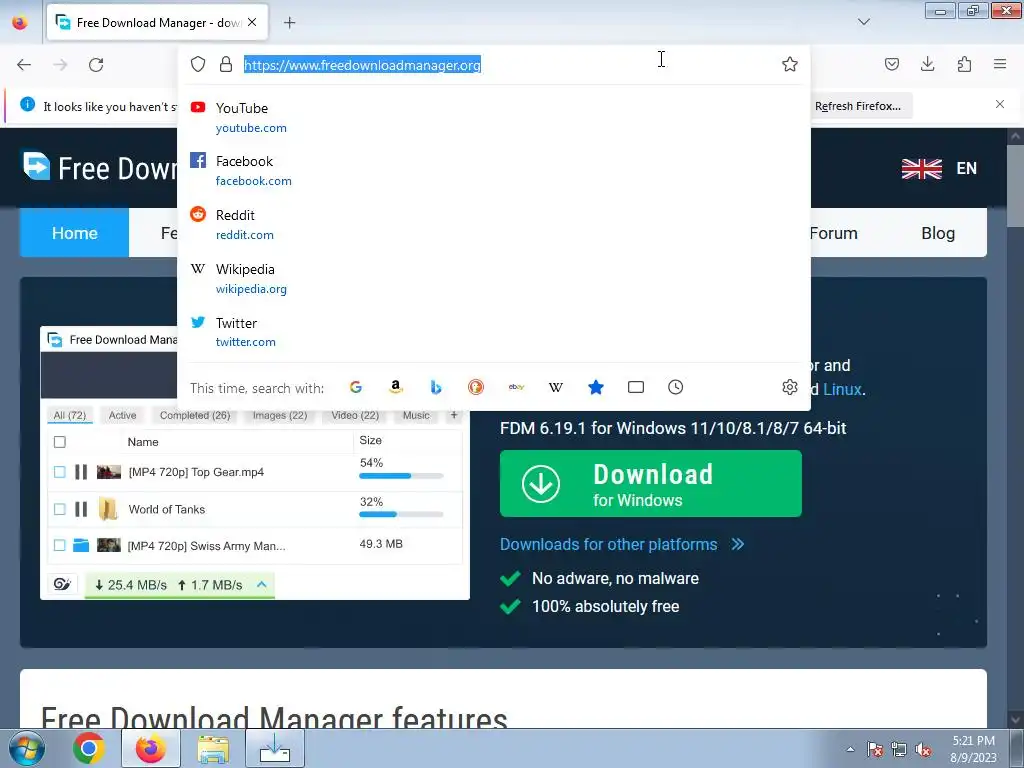The height and width of the screenshot is (768, 1024).
Task: Select the Facebook suggestion
Action: tap(494, 170)
